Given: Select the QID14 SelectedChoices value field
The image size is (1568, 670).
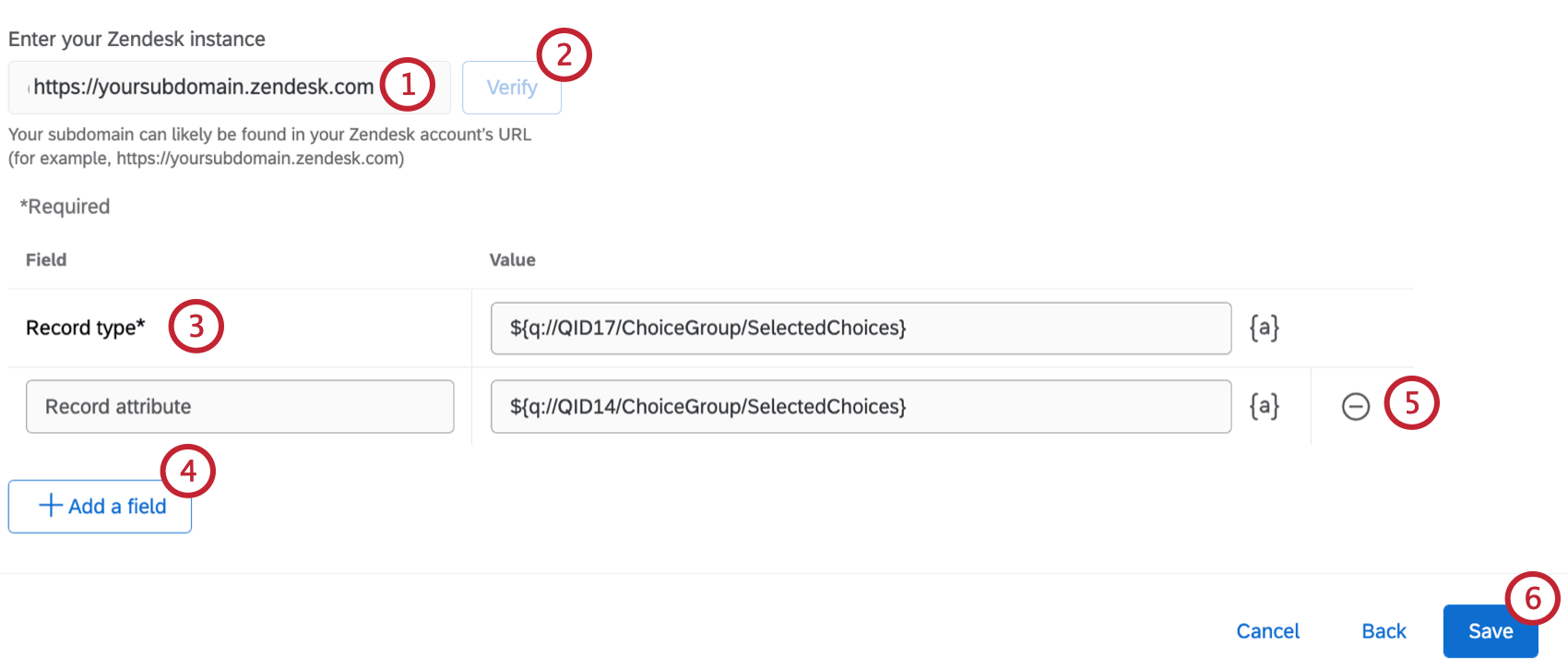Looking at the screenshot, I should click(861, 406).
